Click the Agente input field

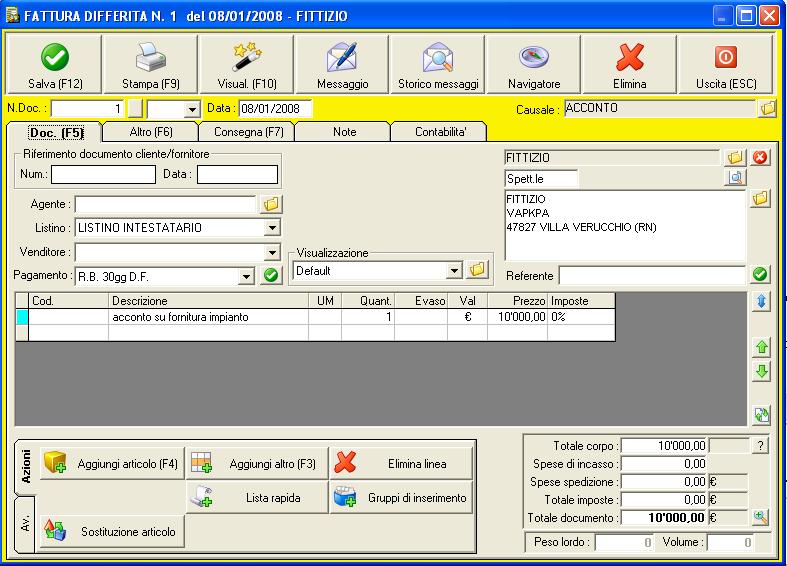[x=166, y=204]
